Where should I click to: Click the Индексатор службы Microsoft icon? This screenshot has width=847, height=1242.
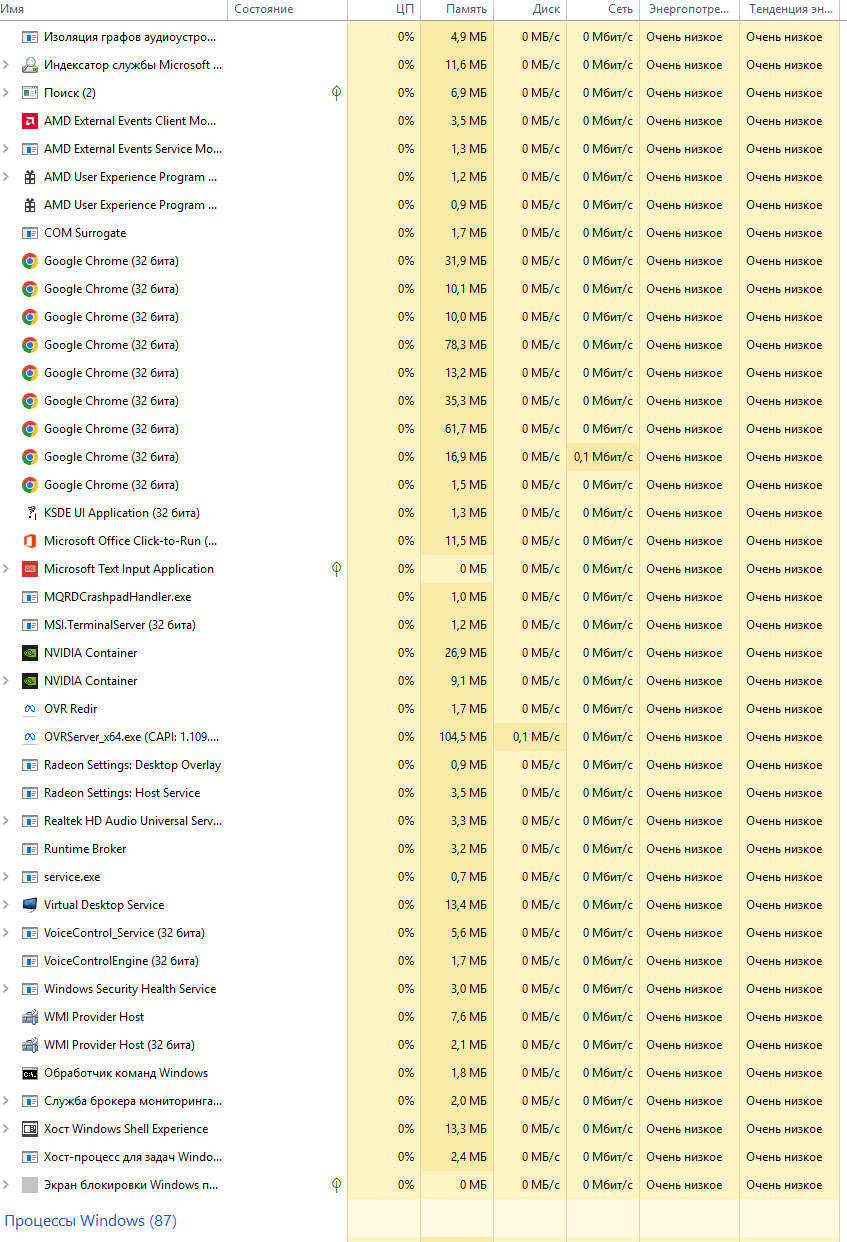30,65
